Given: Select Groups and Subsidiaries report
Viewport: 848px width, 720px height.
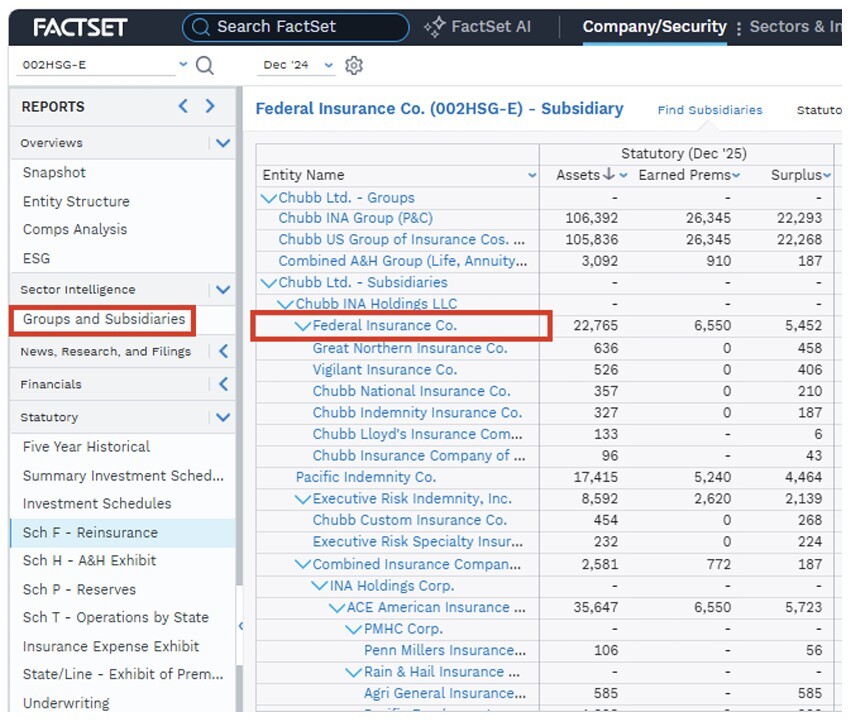Looking at the screenshot, I should tap(104, 319).
